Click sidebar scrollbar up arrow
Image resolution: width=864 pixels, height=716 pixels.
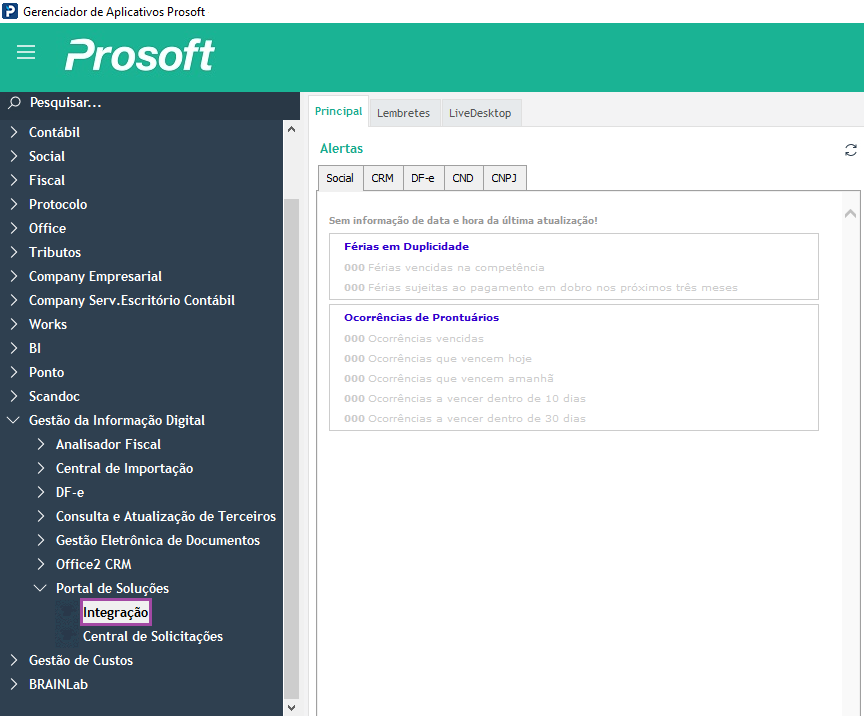[x=291, y=130]
